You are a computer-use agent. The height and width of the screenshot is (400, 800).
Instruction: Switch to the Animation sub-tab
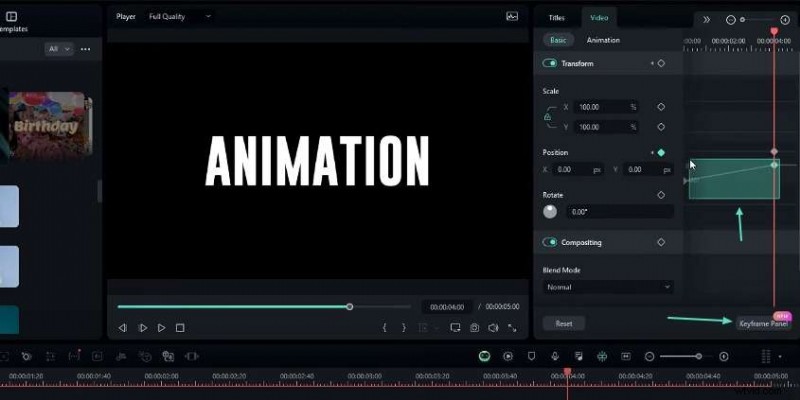coord(603,40)
